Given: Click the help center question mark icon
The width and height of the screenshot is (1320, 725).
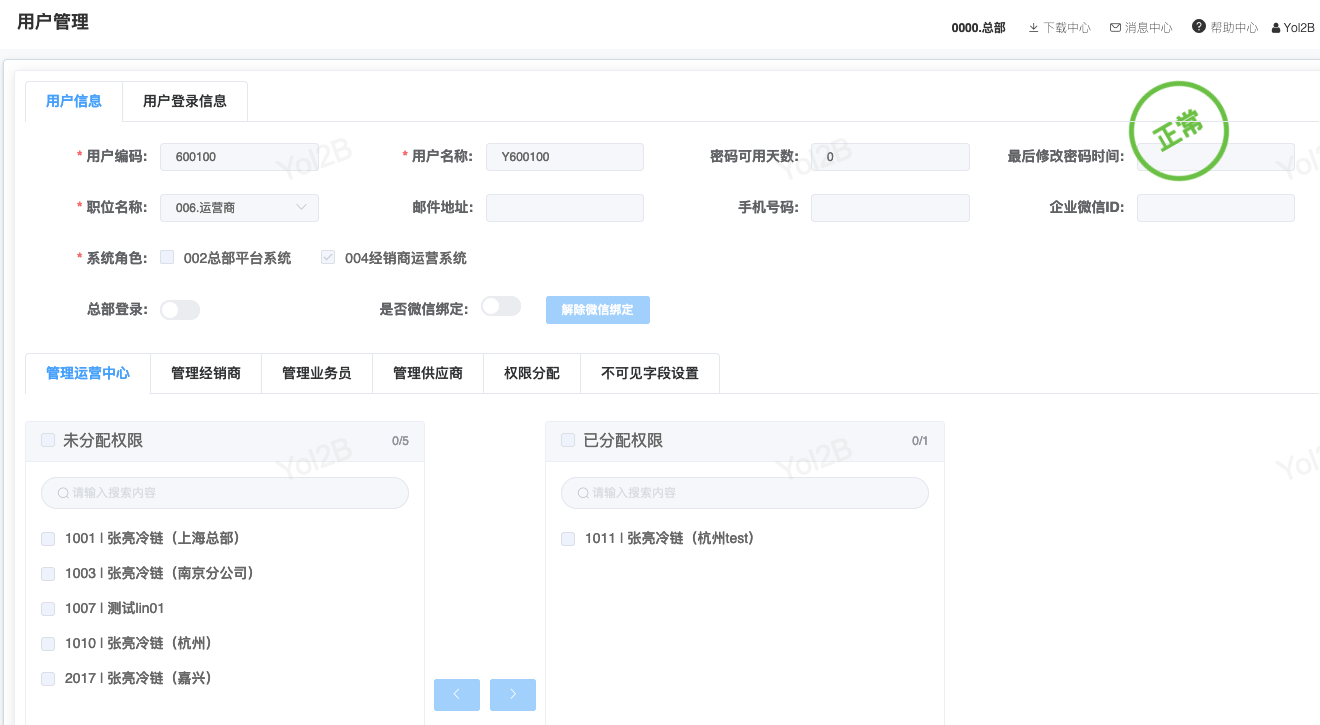Looking at the screenshot, I should click(1198, 27).
